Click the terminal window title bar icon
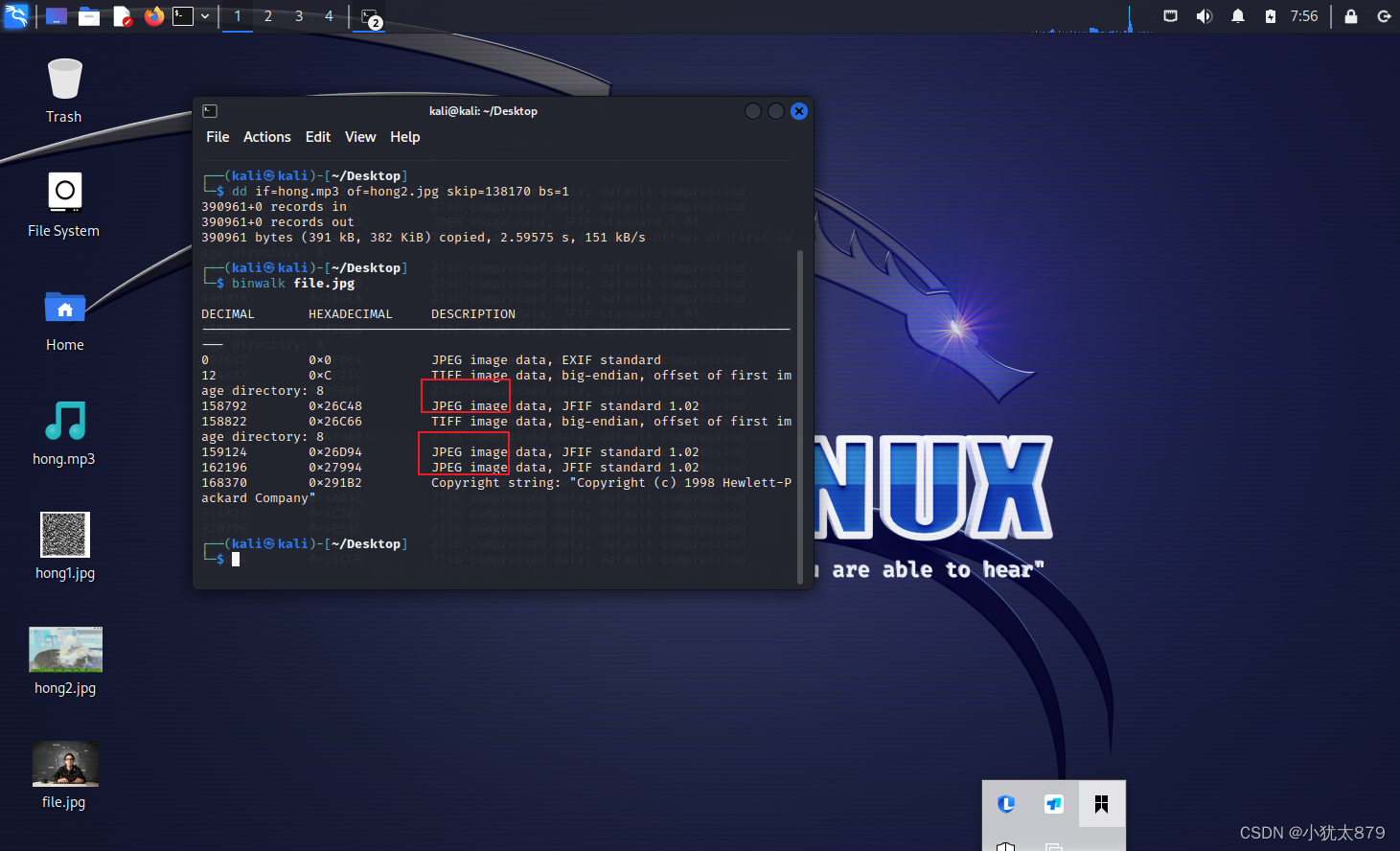 (x=210, y=111)
